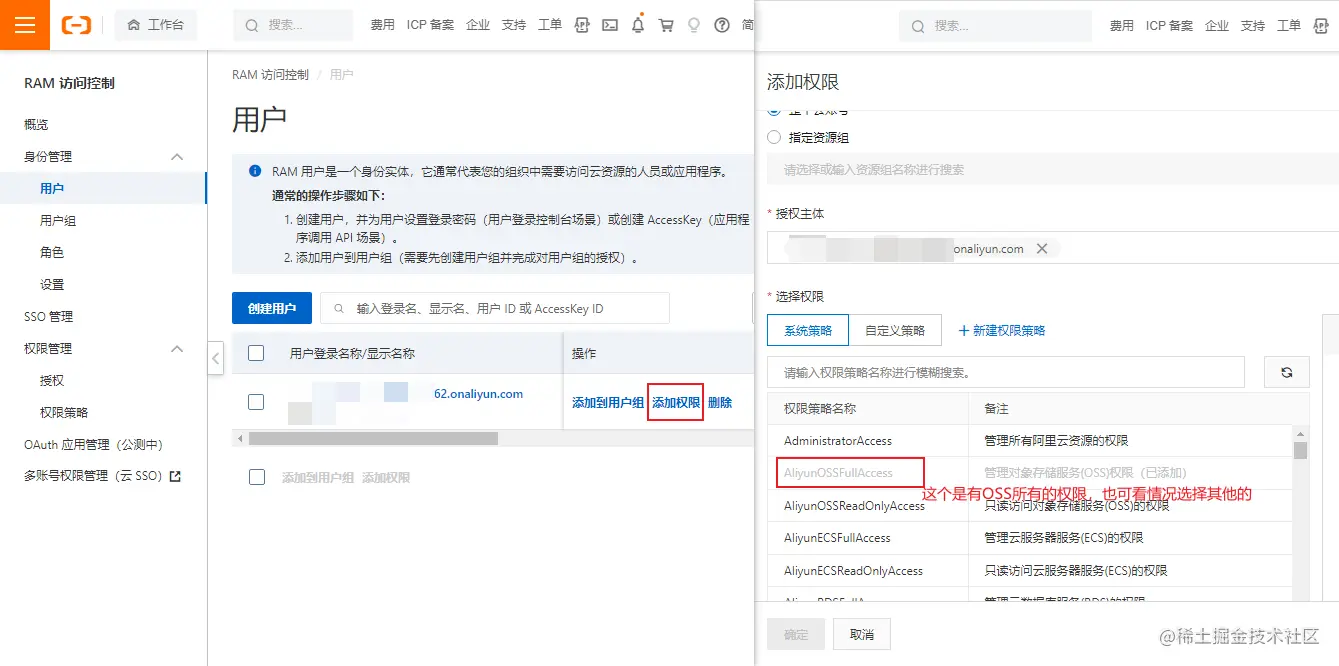Open SSO 管理 in the sidebar
1339x666 pixels.
pos(49,316)
